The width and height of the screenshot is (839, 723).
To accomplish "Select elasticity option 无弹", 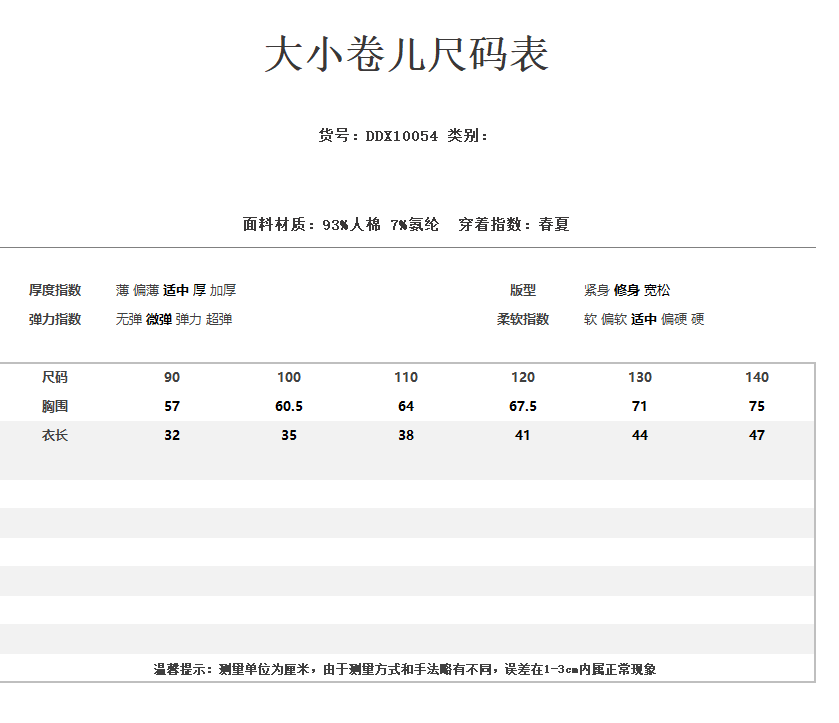I will (129, 319).
